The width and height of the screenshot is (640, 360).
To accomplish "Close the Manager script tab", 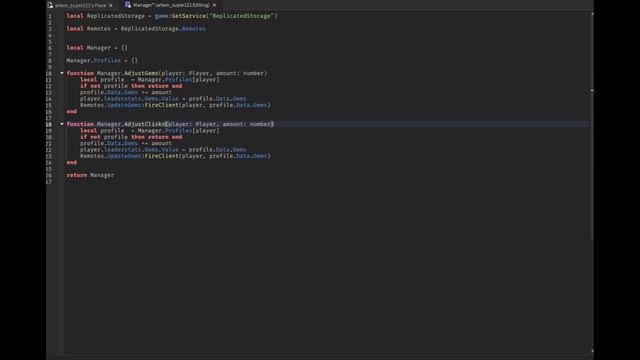I will 214,5.
